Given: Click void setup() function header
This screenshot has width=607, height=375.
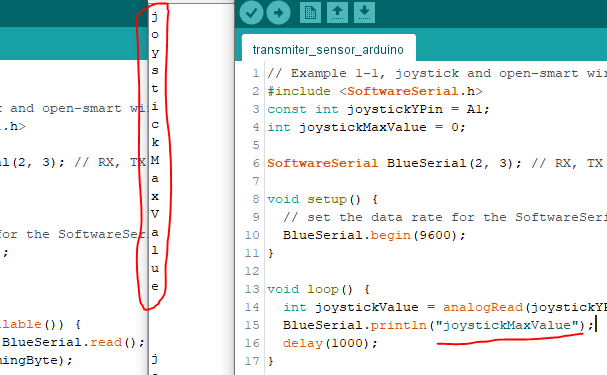Looking at the screenshot, I should [x=322, y=199].
